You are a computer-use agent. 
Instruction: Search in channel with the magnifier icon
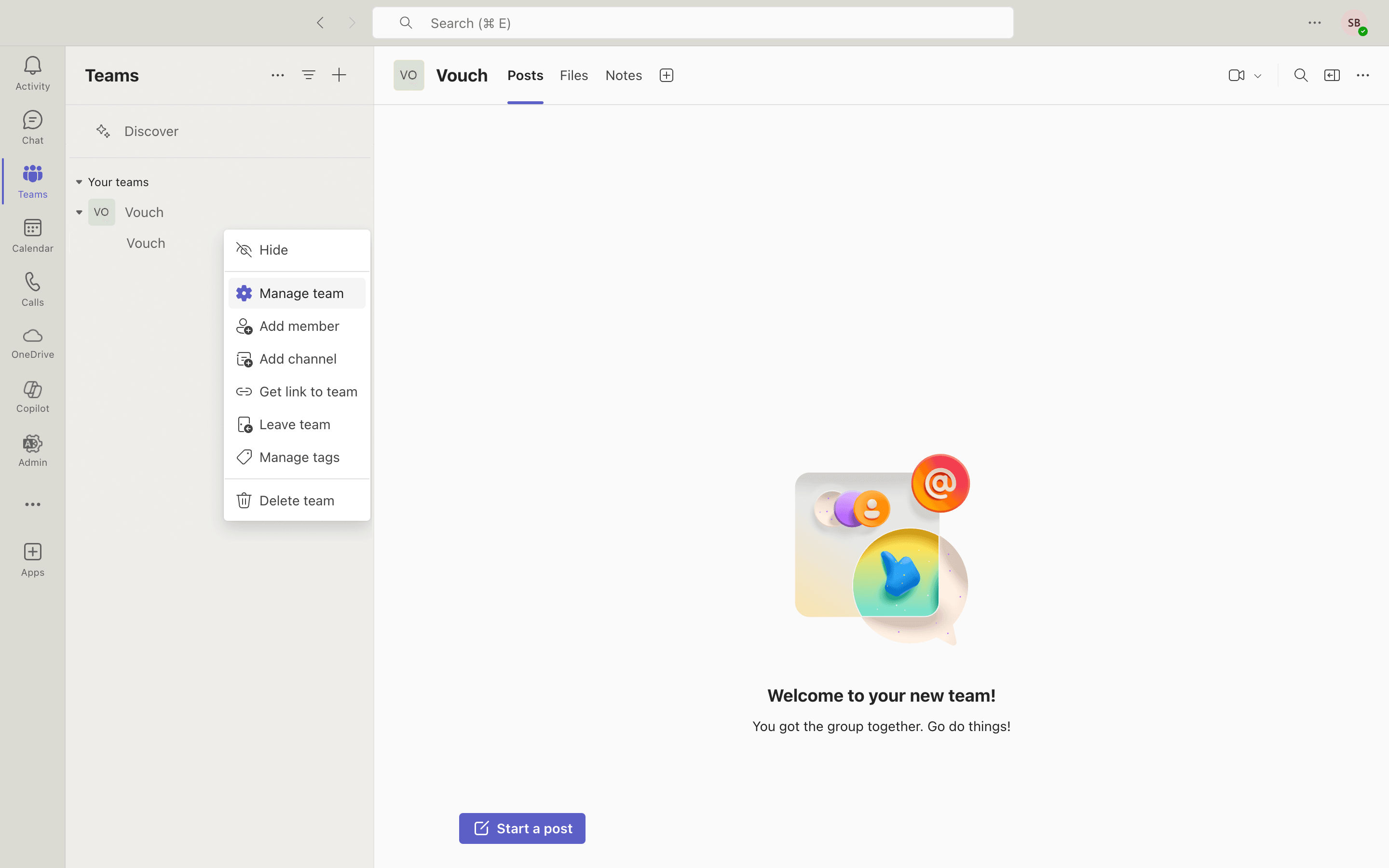pos(1301,75)
